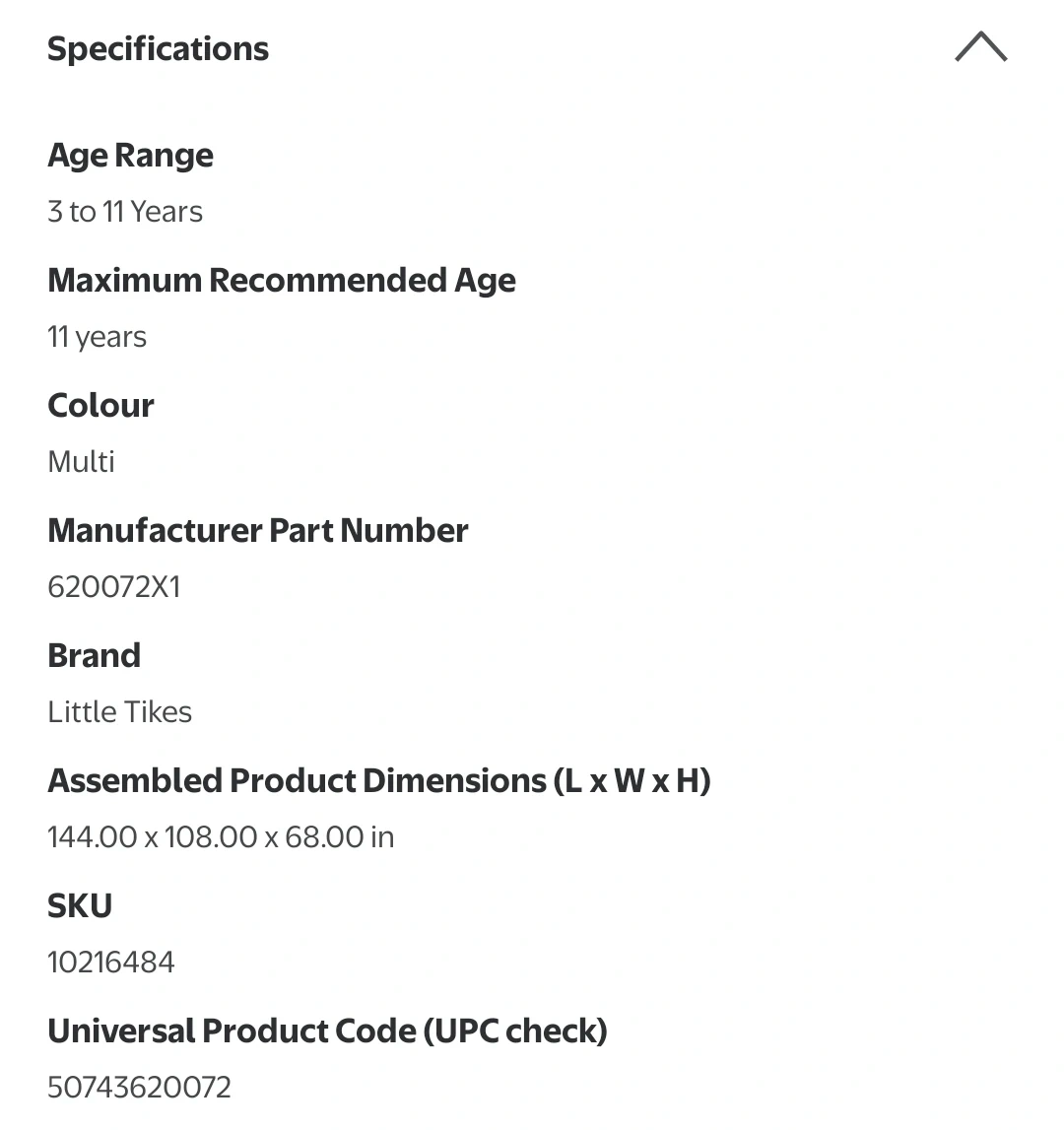
Task: Select the Brand label
Action: tap(94, 656)
